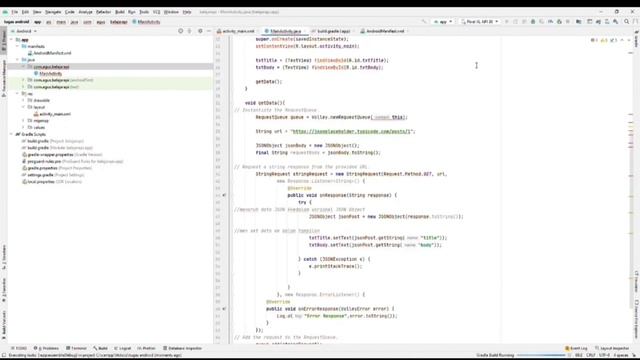Open the app run configuration dropdown
This screenshot has height=360, width=640.
point(442,22)
